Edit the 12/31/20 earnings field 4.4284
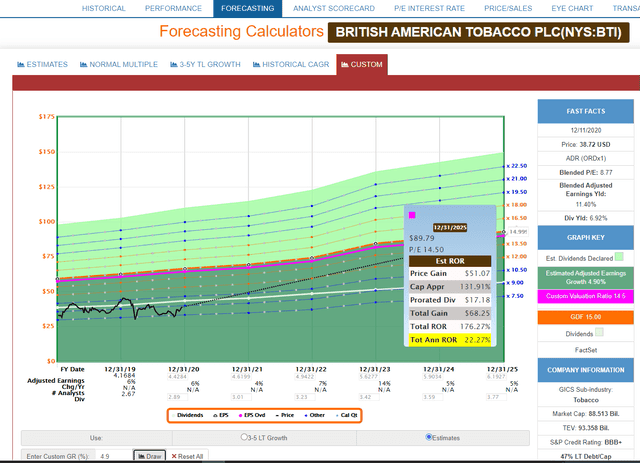This screenshot has height=463, width=640. tap(178, 376)
